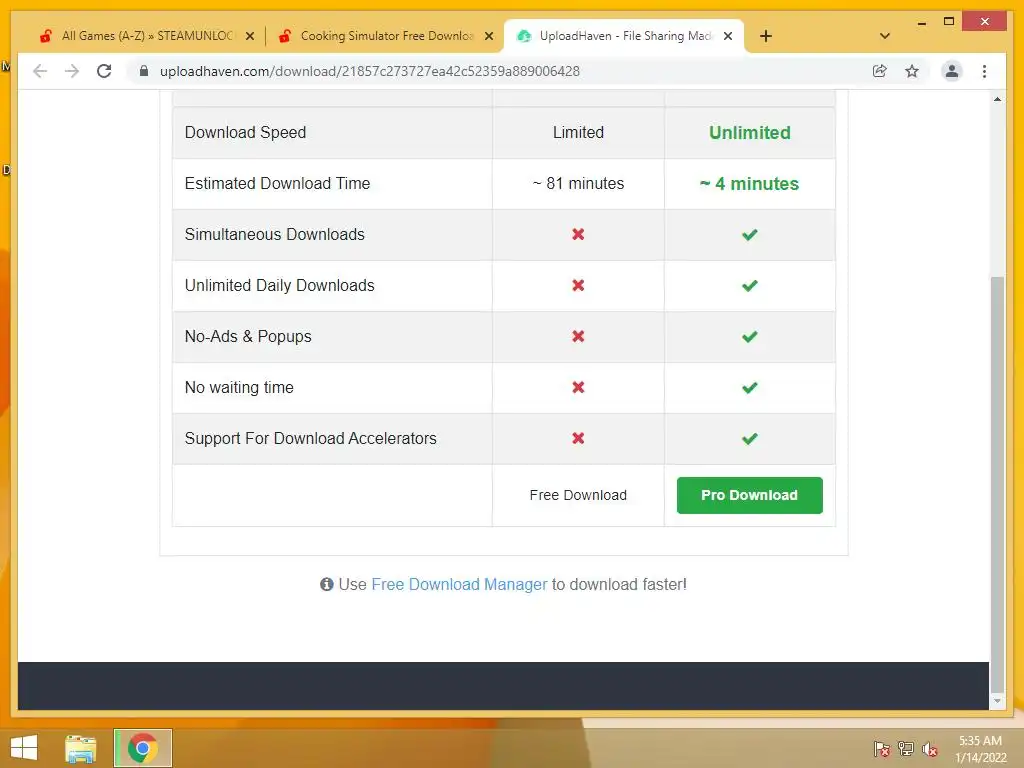This screenshot has width=1024, height=768.
Task: Click the 'Download Speed' label
Action: coord(246,133)
